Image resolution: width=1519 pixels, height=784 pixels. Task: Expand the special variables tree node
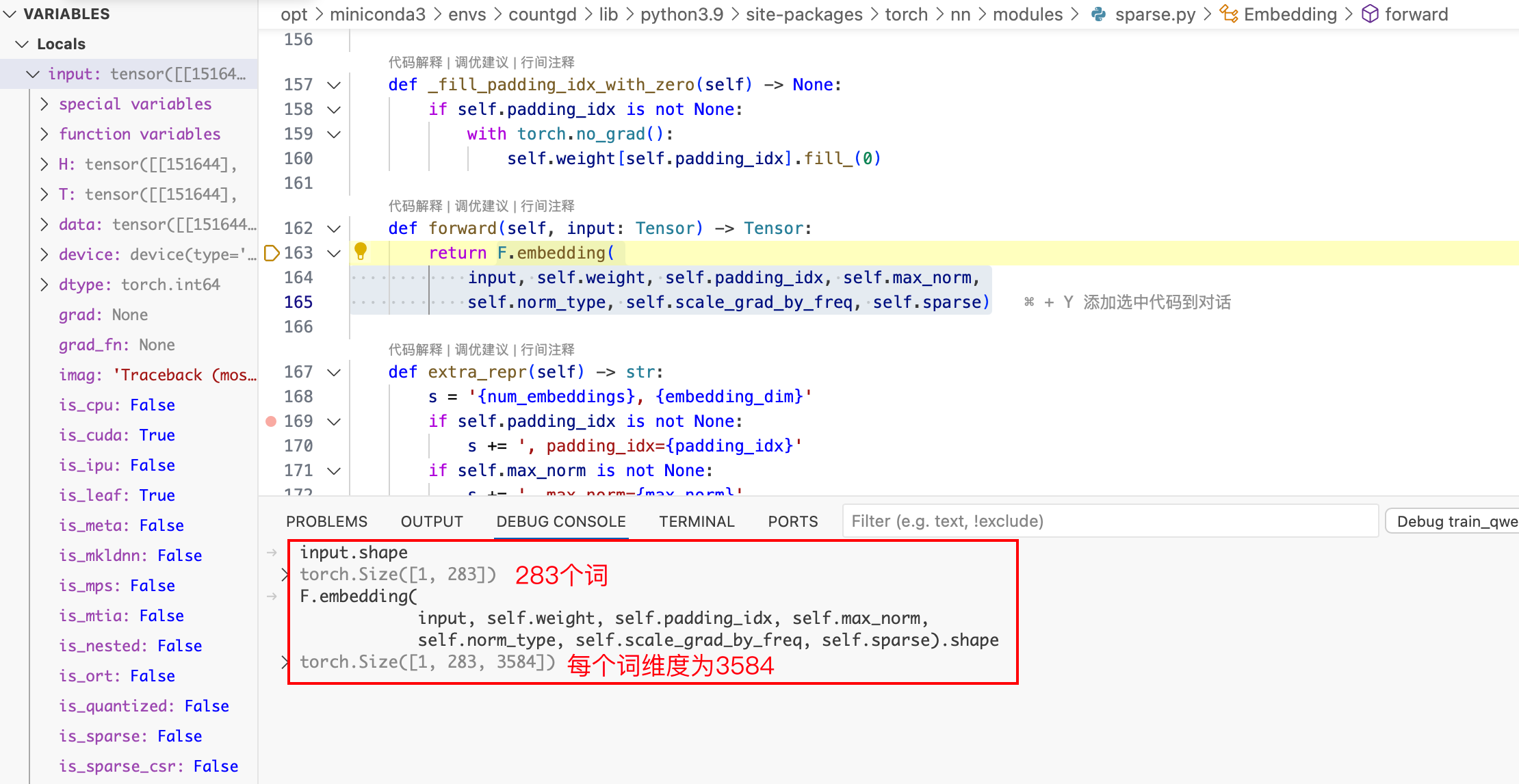44,104
